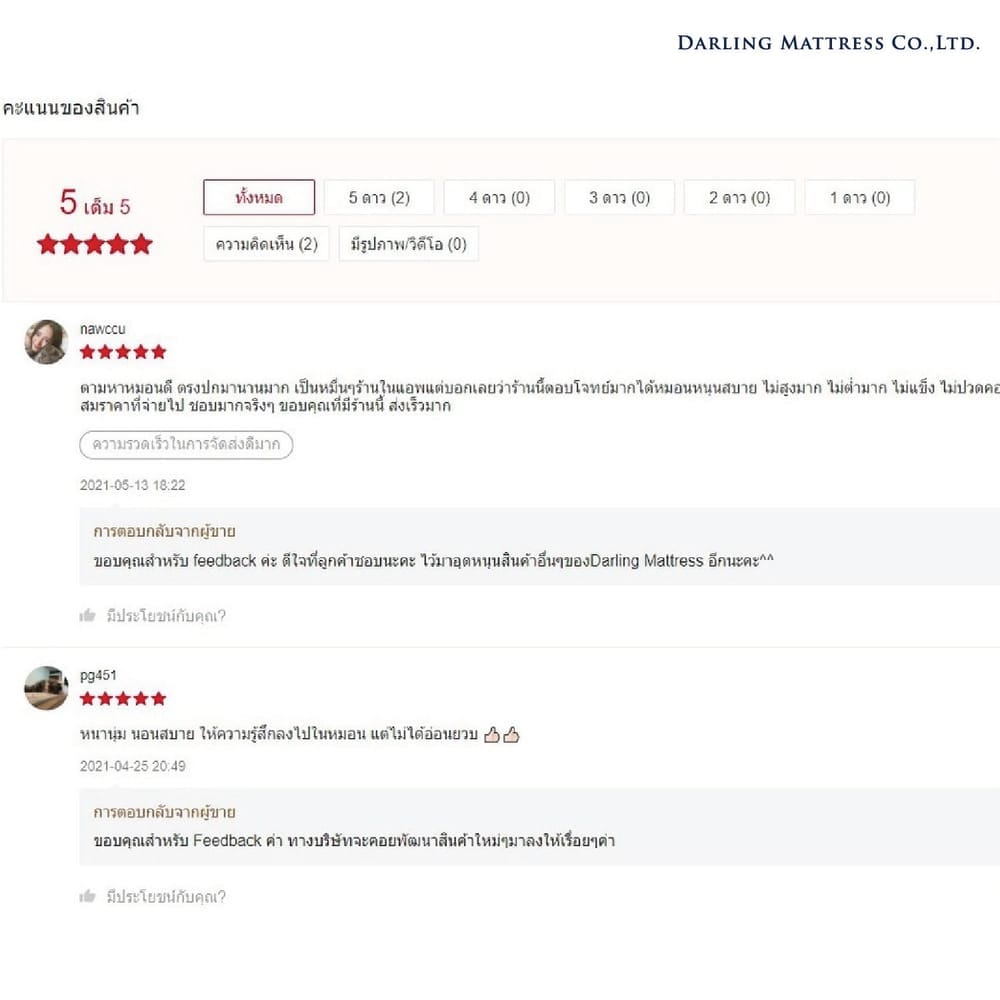Click the date 2021-04-25 20:49
Image resolution: width=1000 pixels, height=1000 pixels.
tap(133, 766)
